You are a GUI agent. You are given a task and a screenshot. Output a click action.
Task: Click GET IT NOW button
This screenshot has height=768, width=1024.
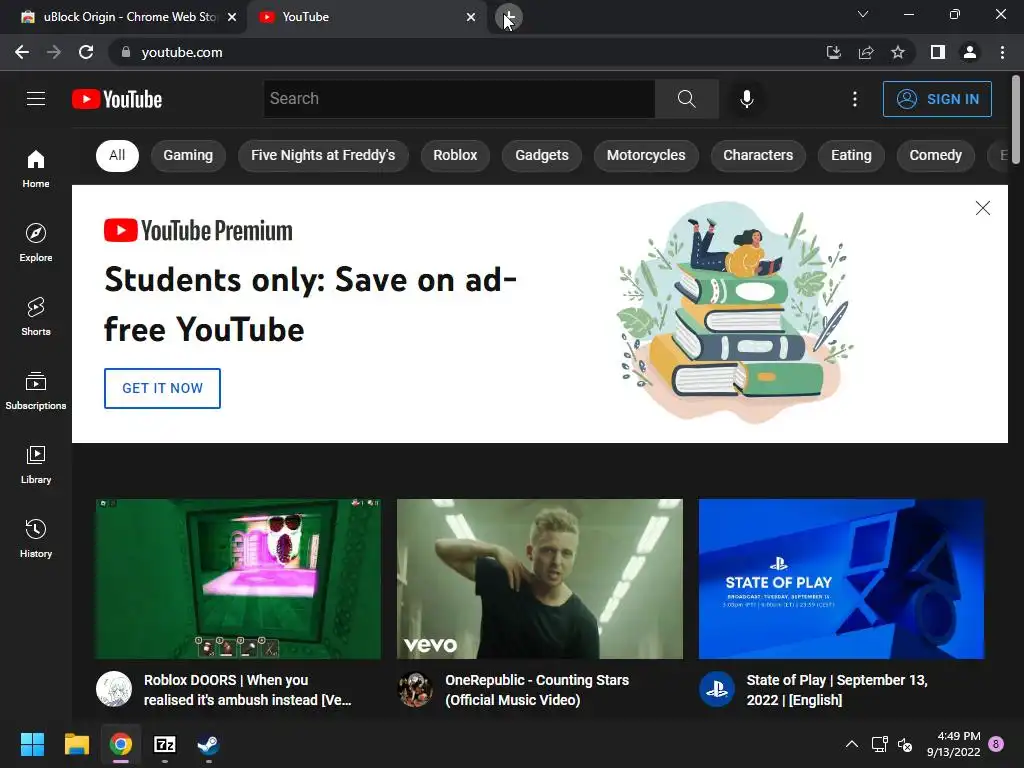pos(162,388)
